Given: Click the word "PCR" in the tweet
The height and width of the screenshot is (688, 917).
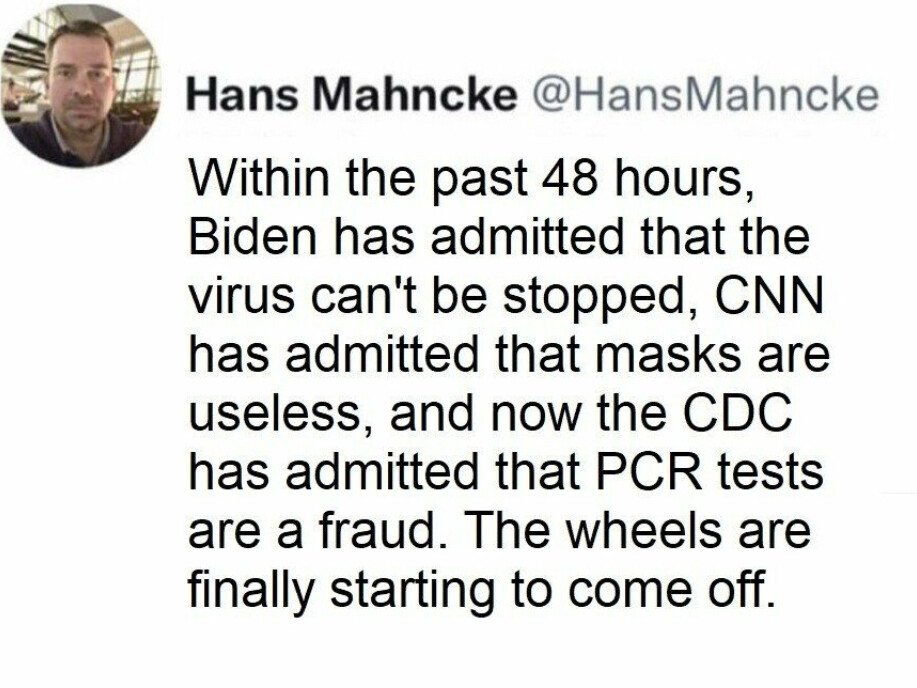Looking at the screenshot, I should (x=649, y=472).
